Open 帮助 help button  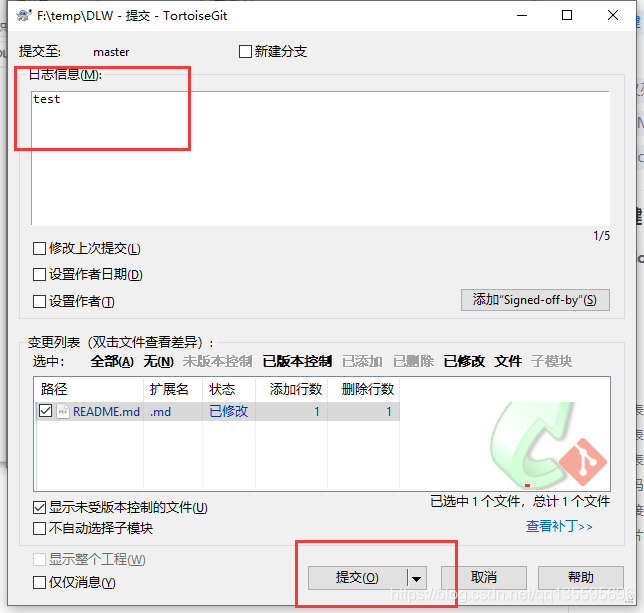pyautogui.click(x=581, y=578)
